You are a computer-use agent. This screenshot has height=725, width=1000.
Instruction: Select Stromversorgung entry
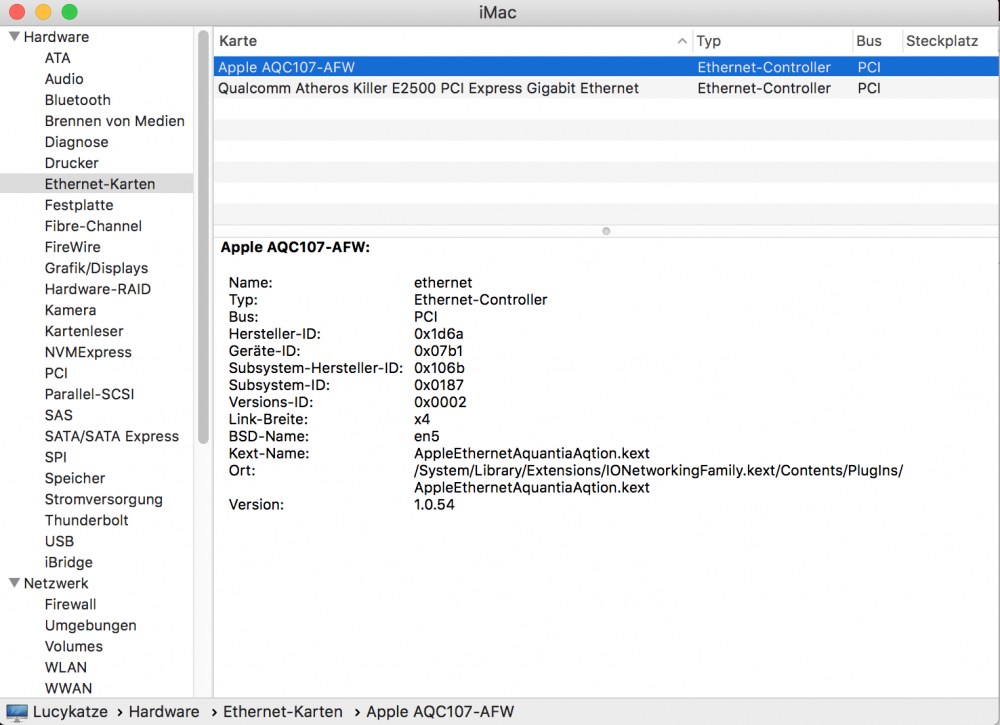coord(103,500)
